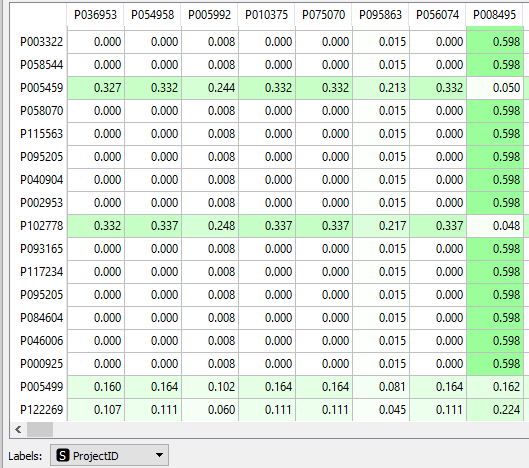The width and height of the screenshot is (529, 468).
Task: Select column header P054958
Action: pyautogui.click(x=152, y=15)
